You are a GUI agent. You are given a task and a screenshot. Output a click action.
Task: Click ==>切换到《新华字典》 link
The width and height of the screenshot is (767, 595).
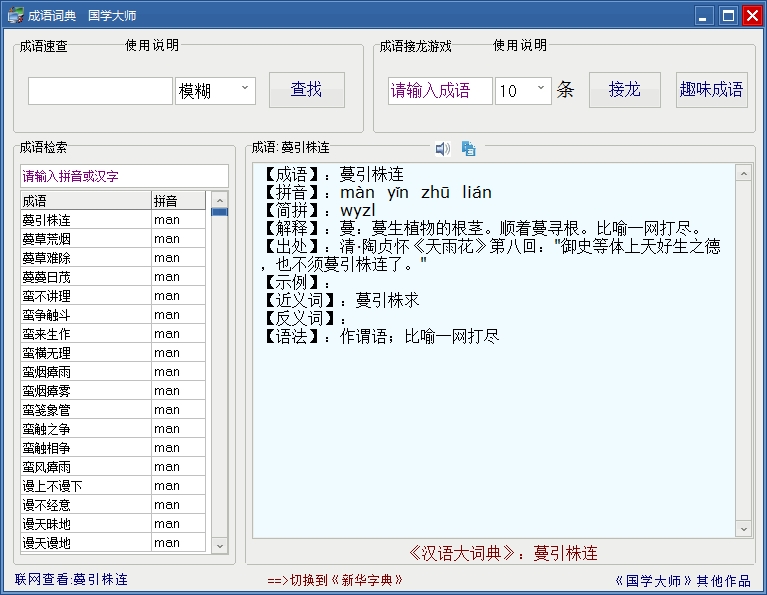tap(335, 580)
